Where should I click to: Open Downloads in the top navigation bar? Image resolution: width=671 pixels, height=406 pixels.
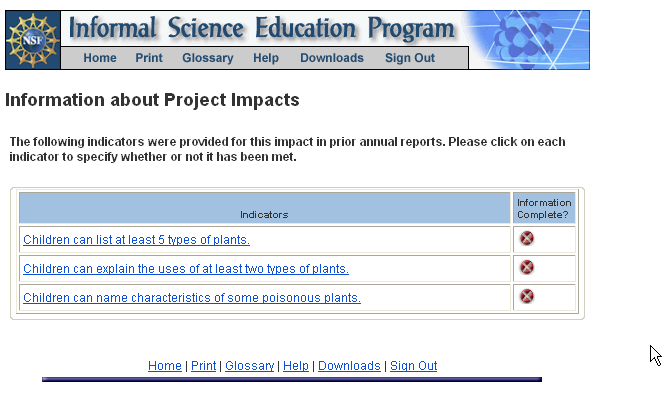[332, 58]
